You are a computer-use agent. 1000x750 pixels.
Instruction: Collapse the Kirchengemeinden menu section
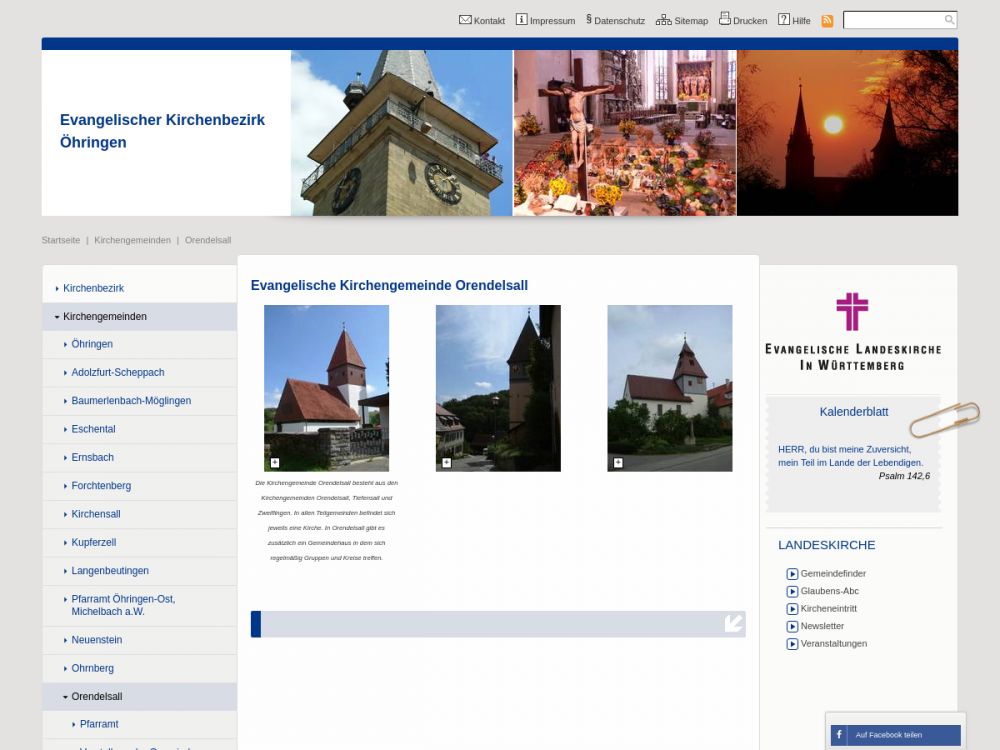[x=57, y=317]
